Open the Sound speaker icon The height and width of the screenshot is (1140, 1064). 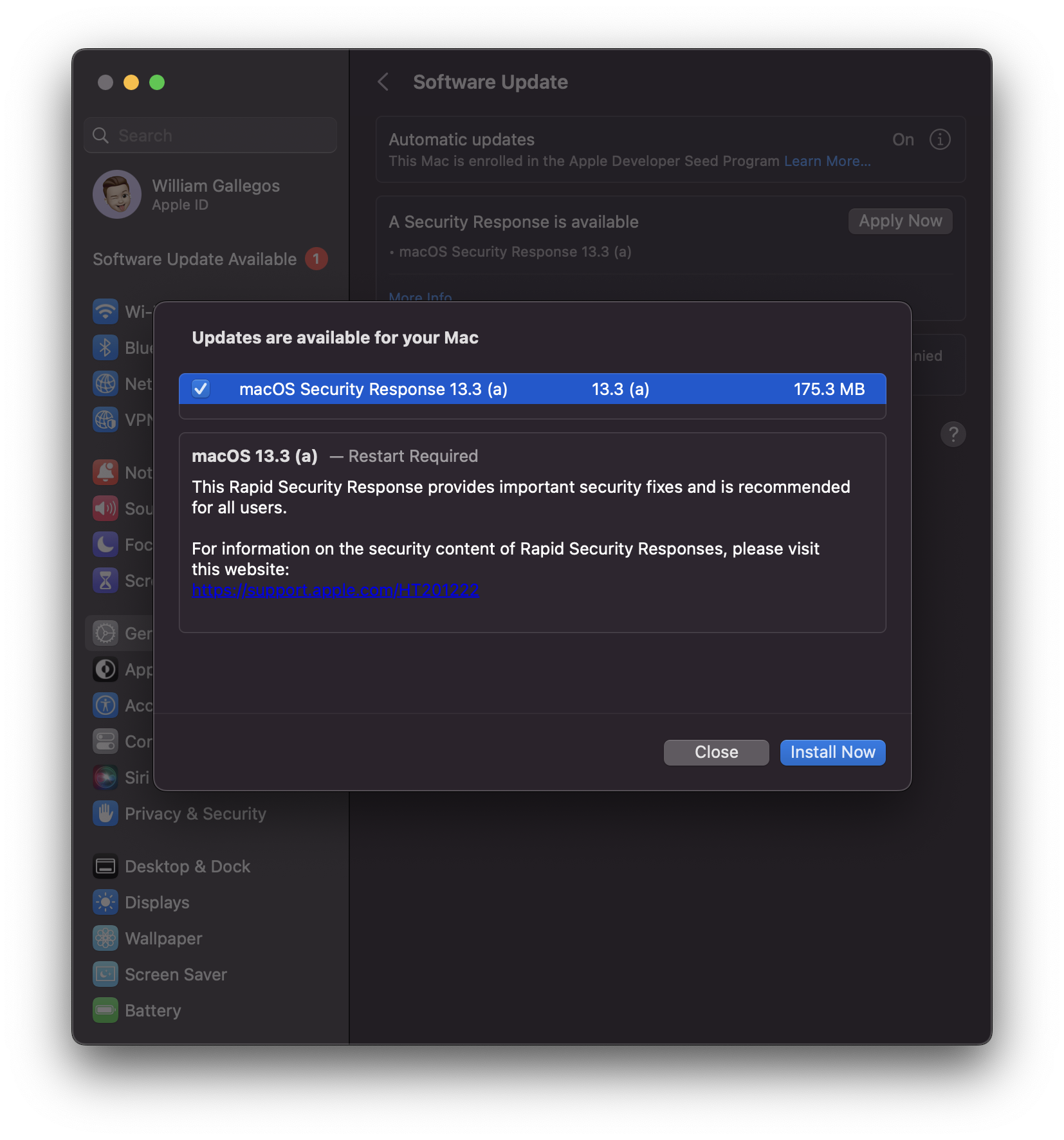(105, 509)
